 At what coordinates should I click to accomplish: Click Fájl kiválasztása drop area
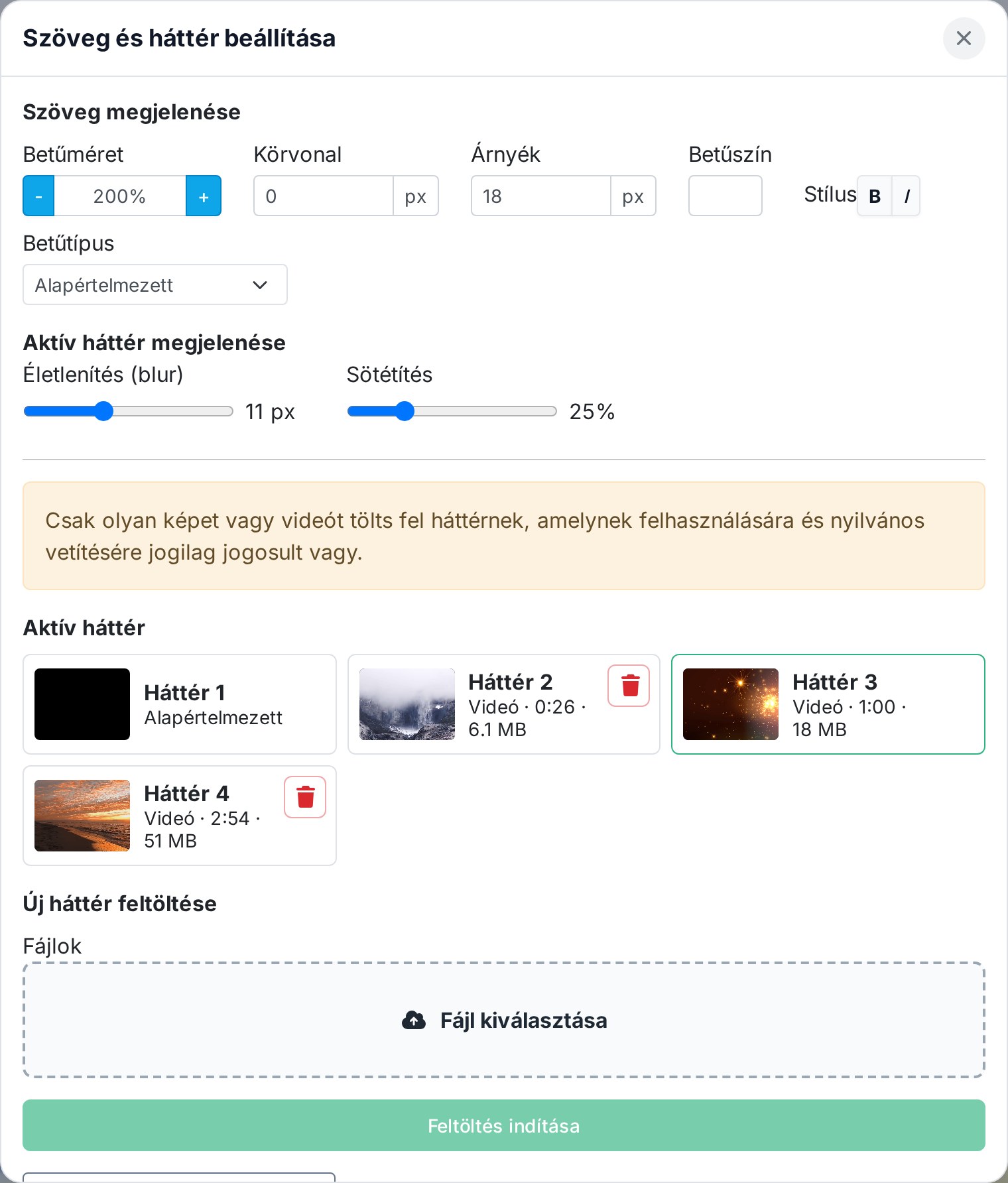[504, 1020]
